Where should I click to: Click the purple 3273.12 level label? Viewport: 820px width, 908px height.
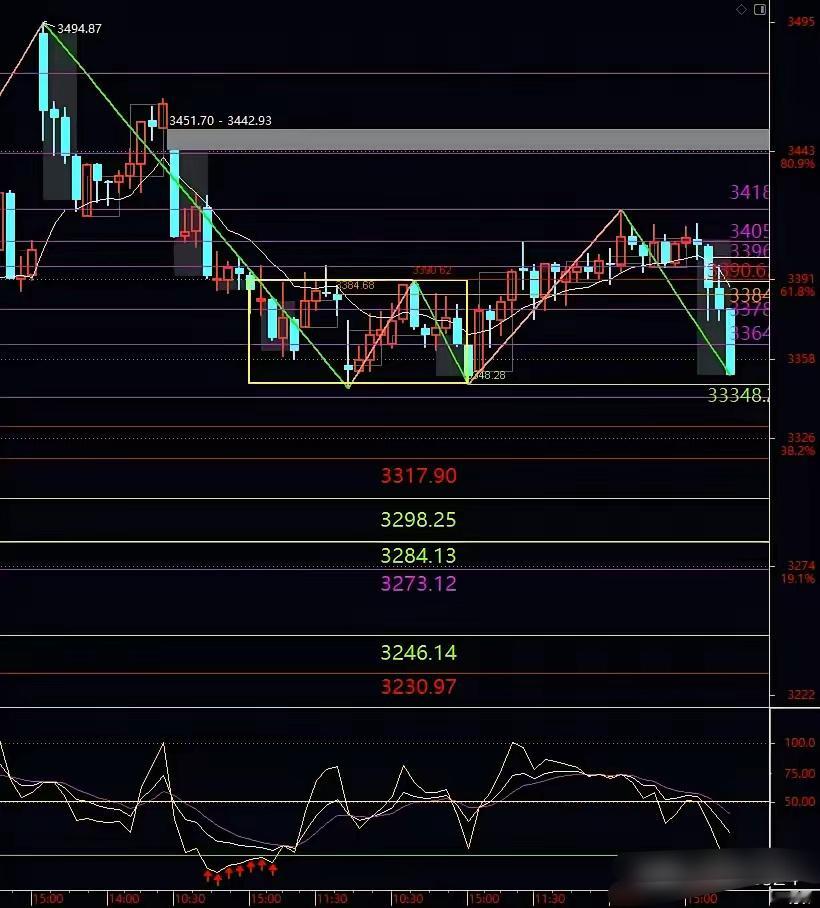pyautogui.click(x=418, y=583)
